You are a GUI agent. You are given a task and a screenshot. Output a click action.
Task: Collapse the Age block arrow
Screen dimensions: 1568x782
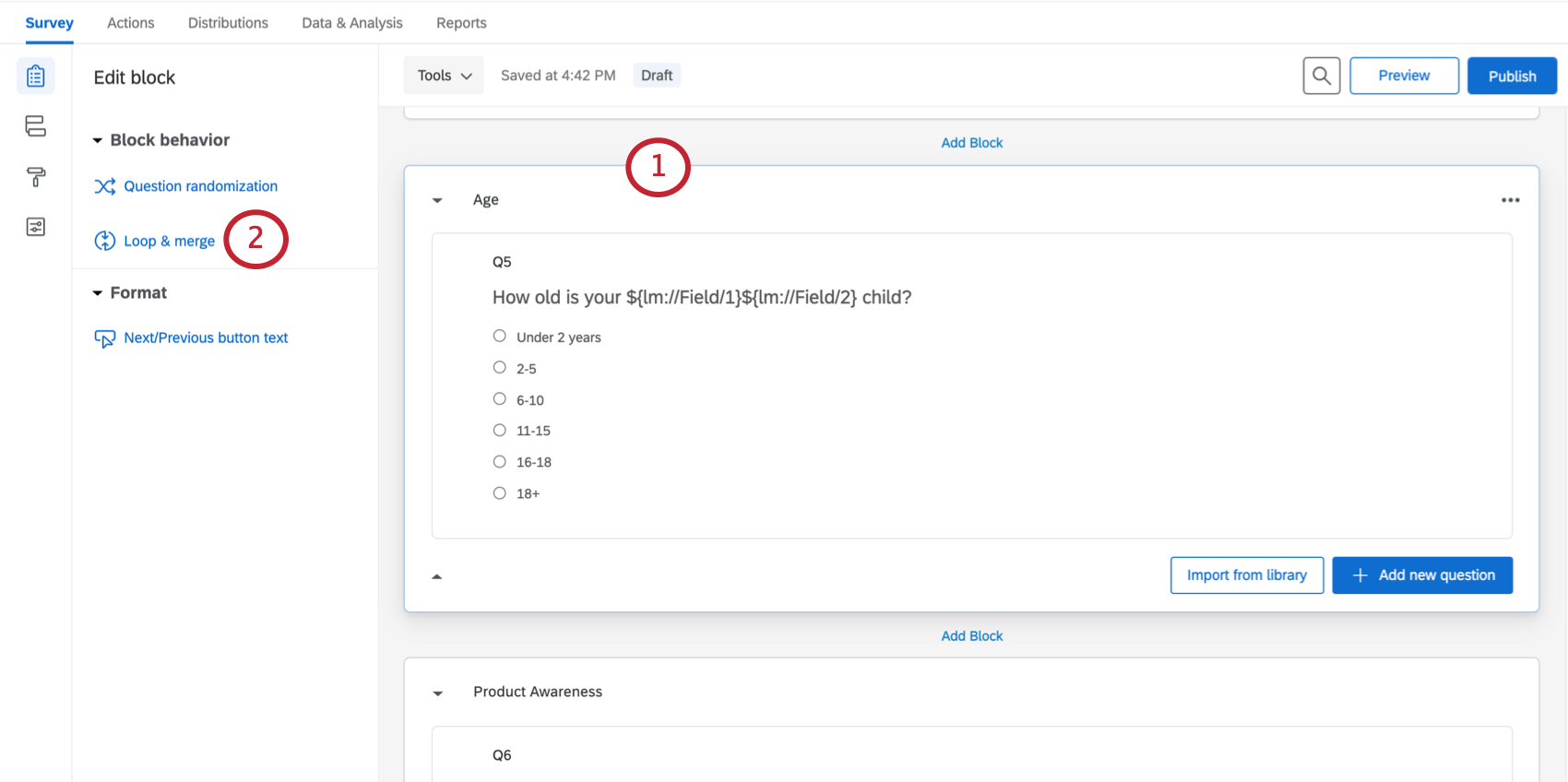[438, 200]
